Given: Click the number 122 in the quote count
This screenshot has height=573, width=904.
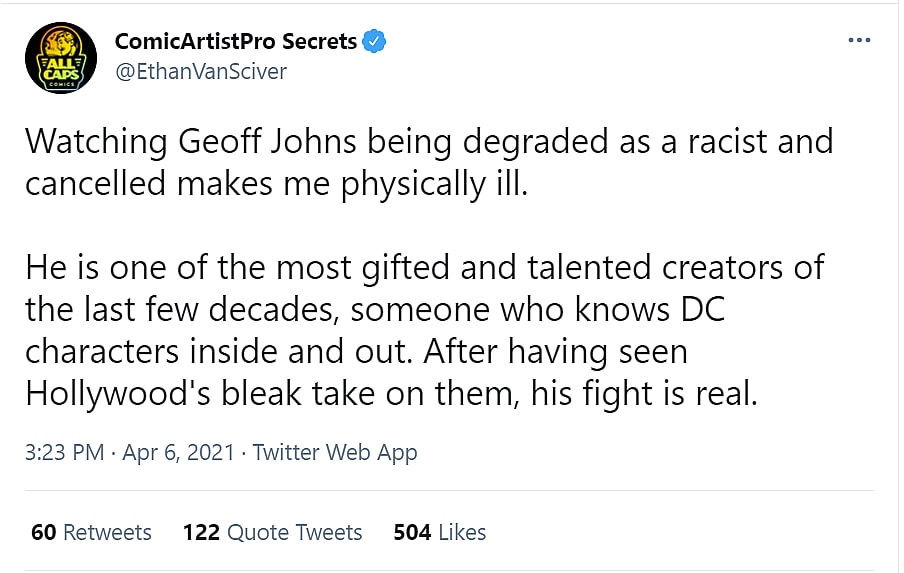Looking at the screenshot, I should [x=201, y=532].
